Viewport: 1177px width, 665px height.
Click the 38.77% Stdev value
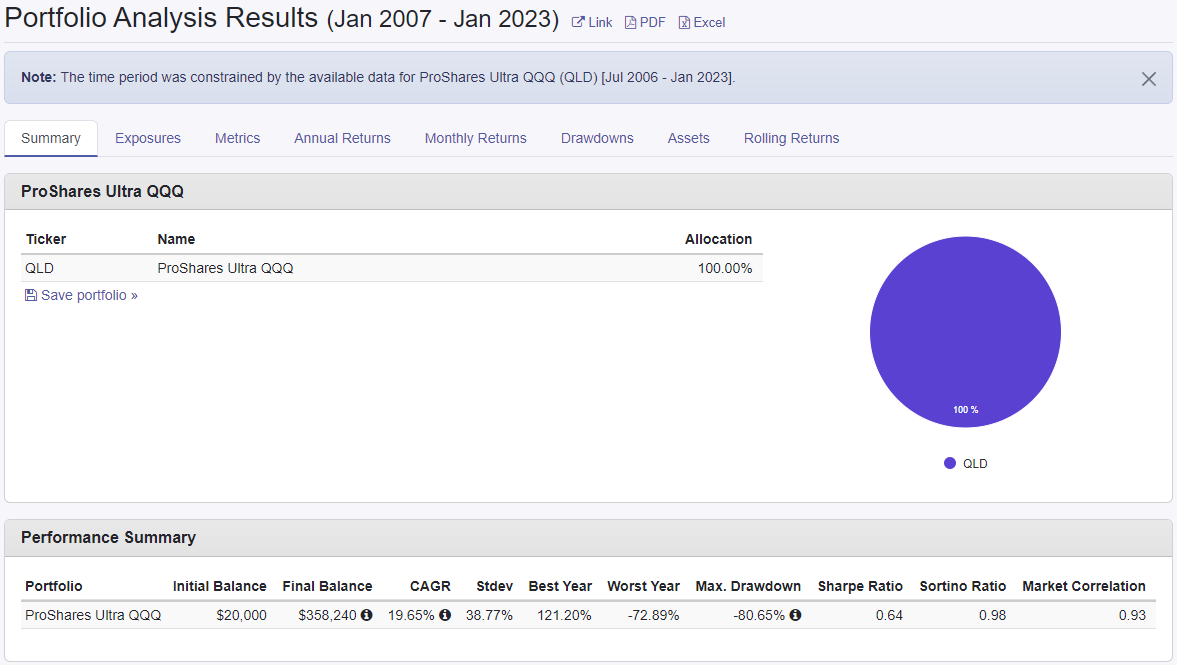point(489,615)
